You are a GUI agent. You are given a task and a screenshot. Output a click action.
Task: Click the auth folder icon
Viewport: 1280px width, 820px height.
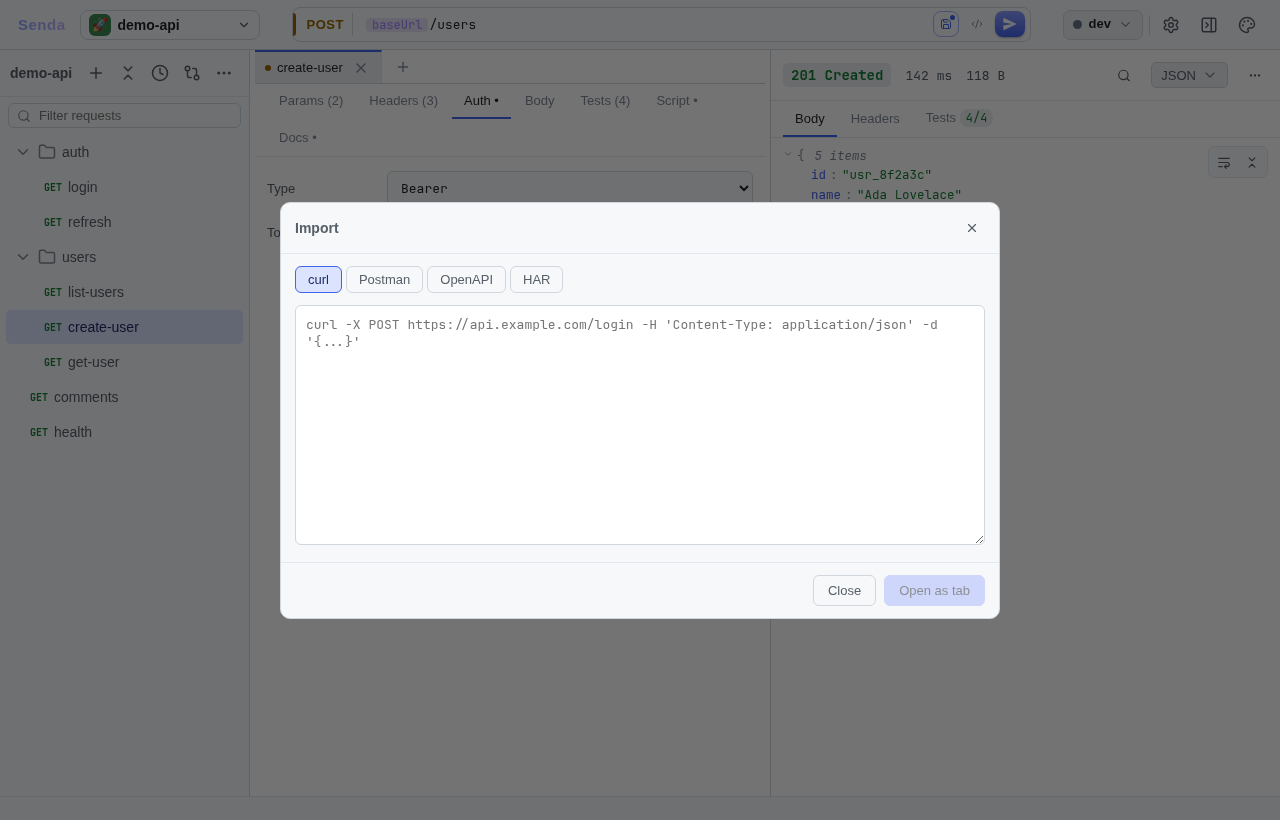(x=47, y=152)
